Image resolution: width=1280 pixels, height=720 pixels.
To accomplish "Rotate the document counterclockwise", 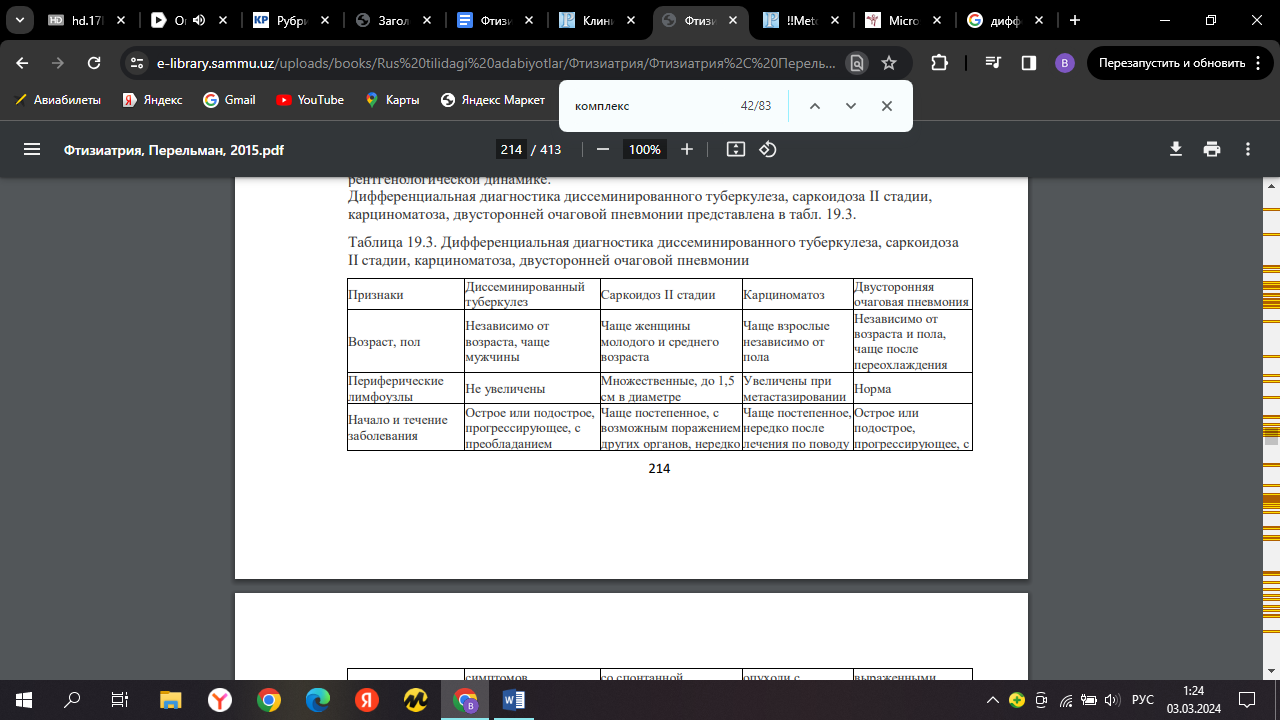I will pos(768,149).
